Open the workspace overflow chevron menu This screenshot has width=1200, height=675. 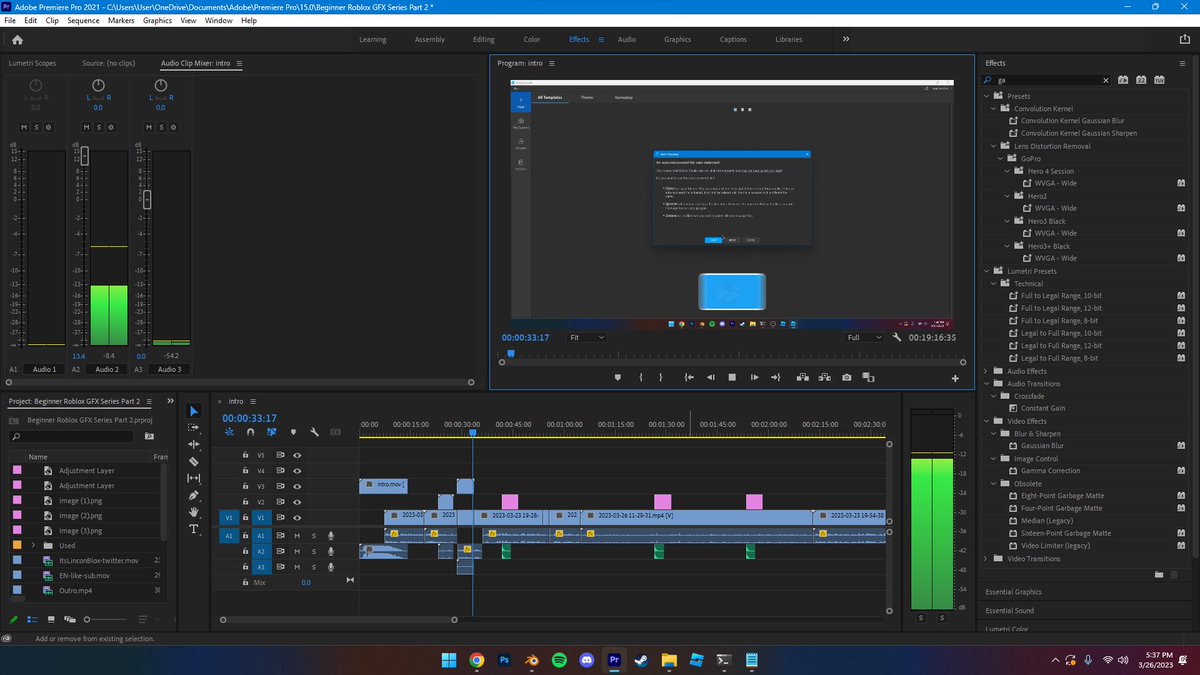[846, 39]
